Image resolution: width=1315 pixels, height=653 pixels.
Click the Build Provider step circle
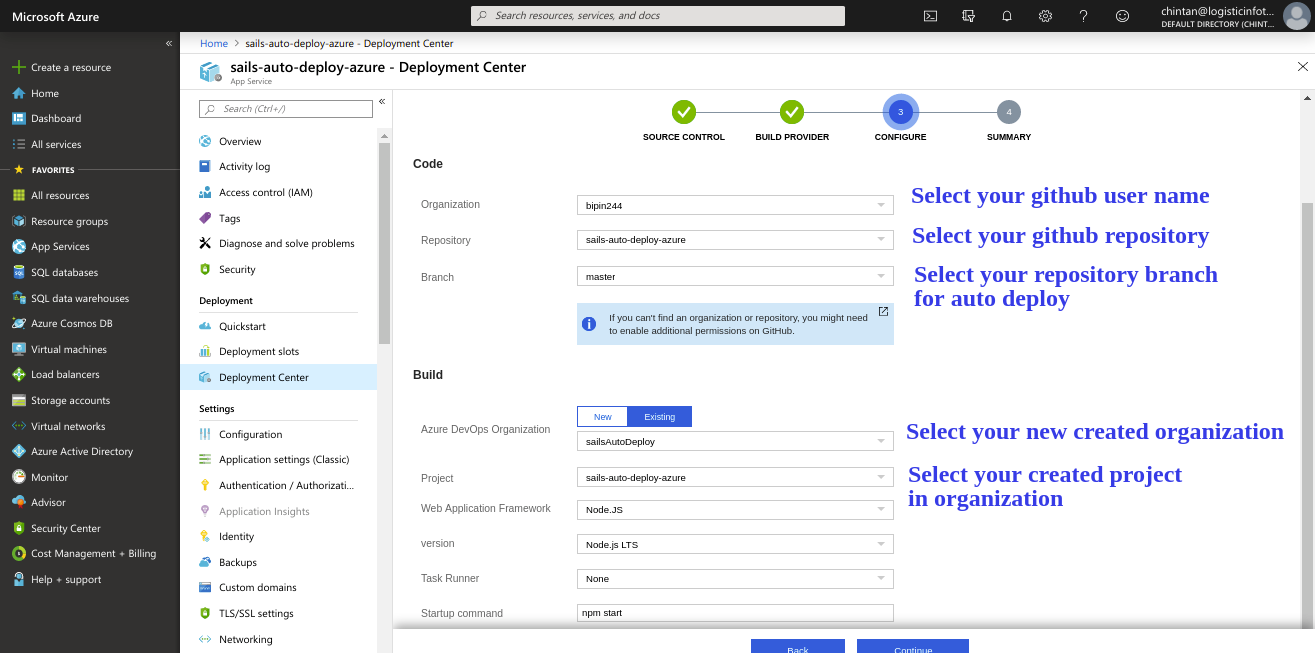click(x=792, y=112)
